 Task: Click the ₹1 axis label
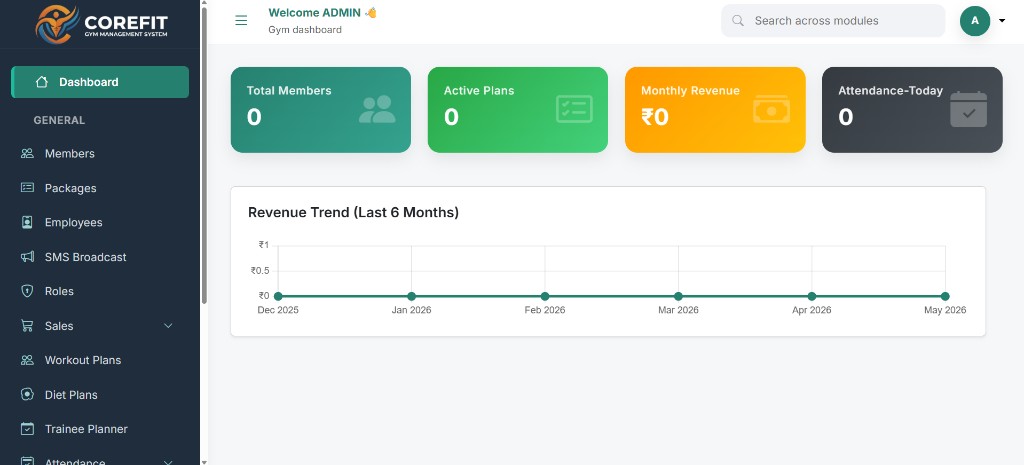pos(264,245)
